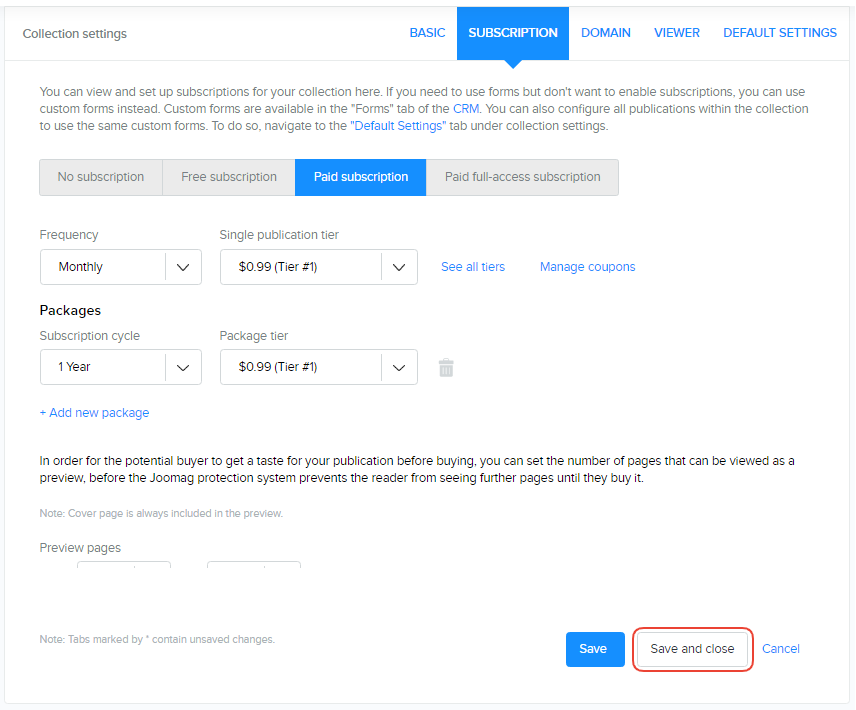Delete the package with the trash icon
Viewport: 856px width, 710px height.
(446, 368)
